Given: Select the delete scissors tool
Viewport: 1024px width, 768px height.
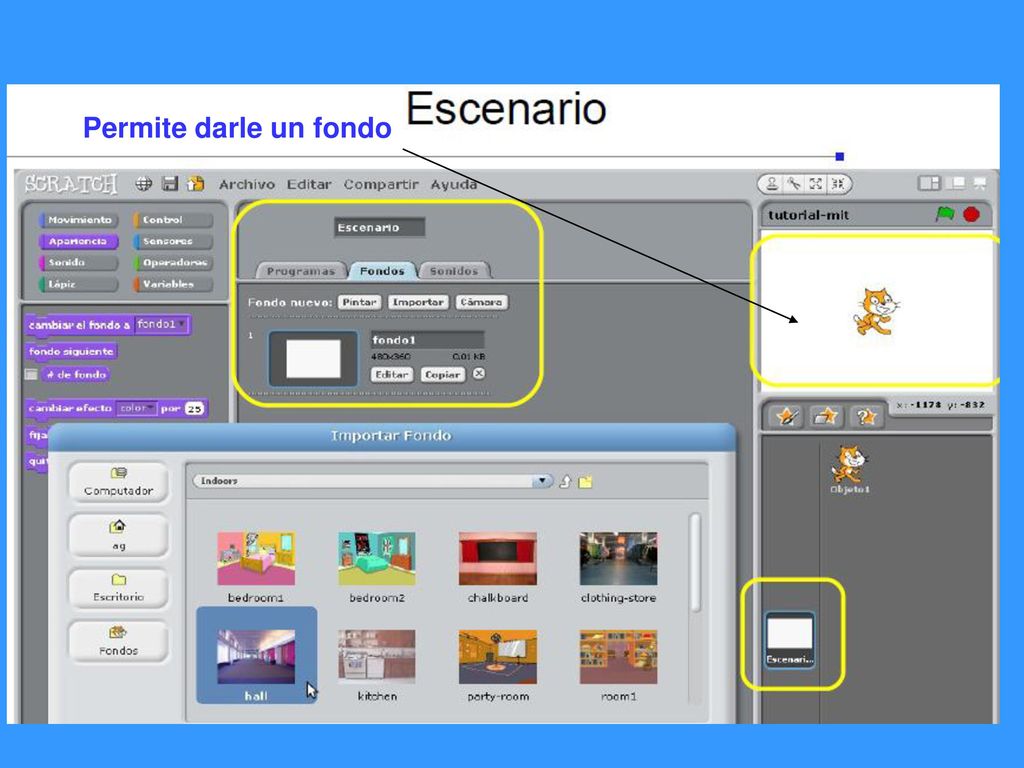Looking at the screenshot, I should [793, 184].
